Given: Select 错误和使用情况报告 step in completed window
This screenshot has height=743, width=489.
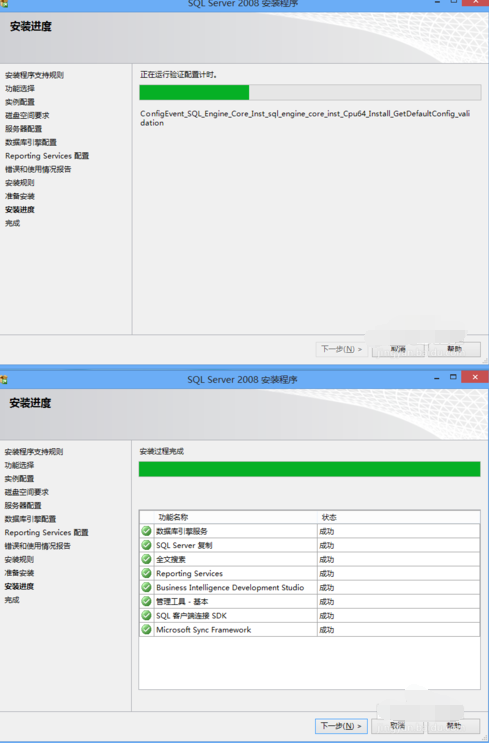Looking at the screenshot, I should click(x=37, y=546).
